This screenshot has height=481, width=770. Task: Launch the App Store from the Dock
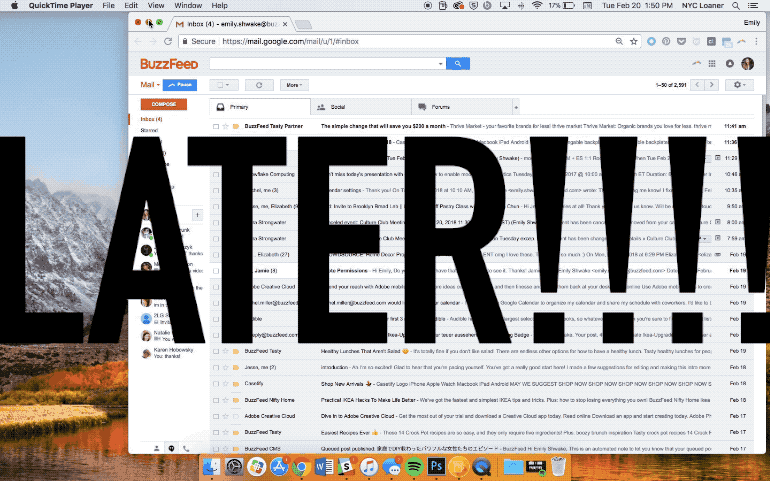(279, 466)
